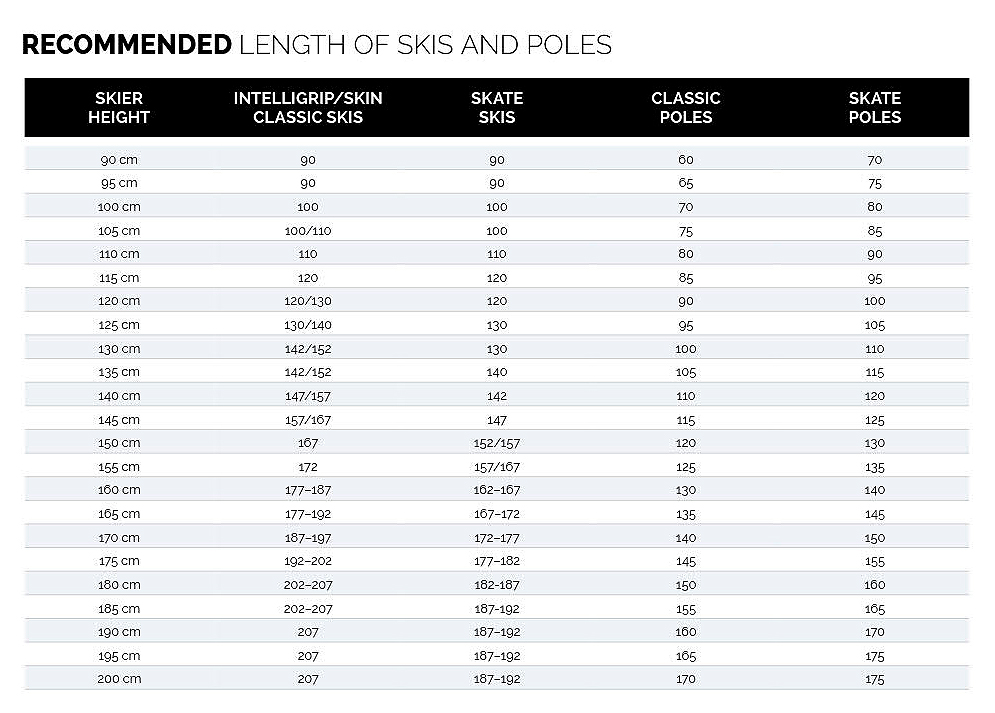The height and width of the screenshot is (713, 995).
Task: Click the "100/110" classic skis cell
Action: tap(308, 231)
